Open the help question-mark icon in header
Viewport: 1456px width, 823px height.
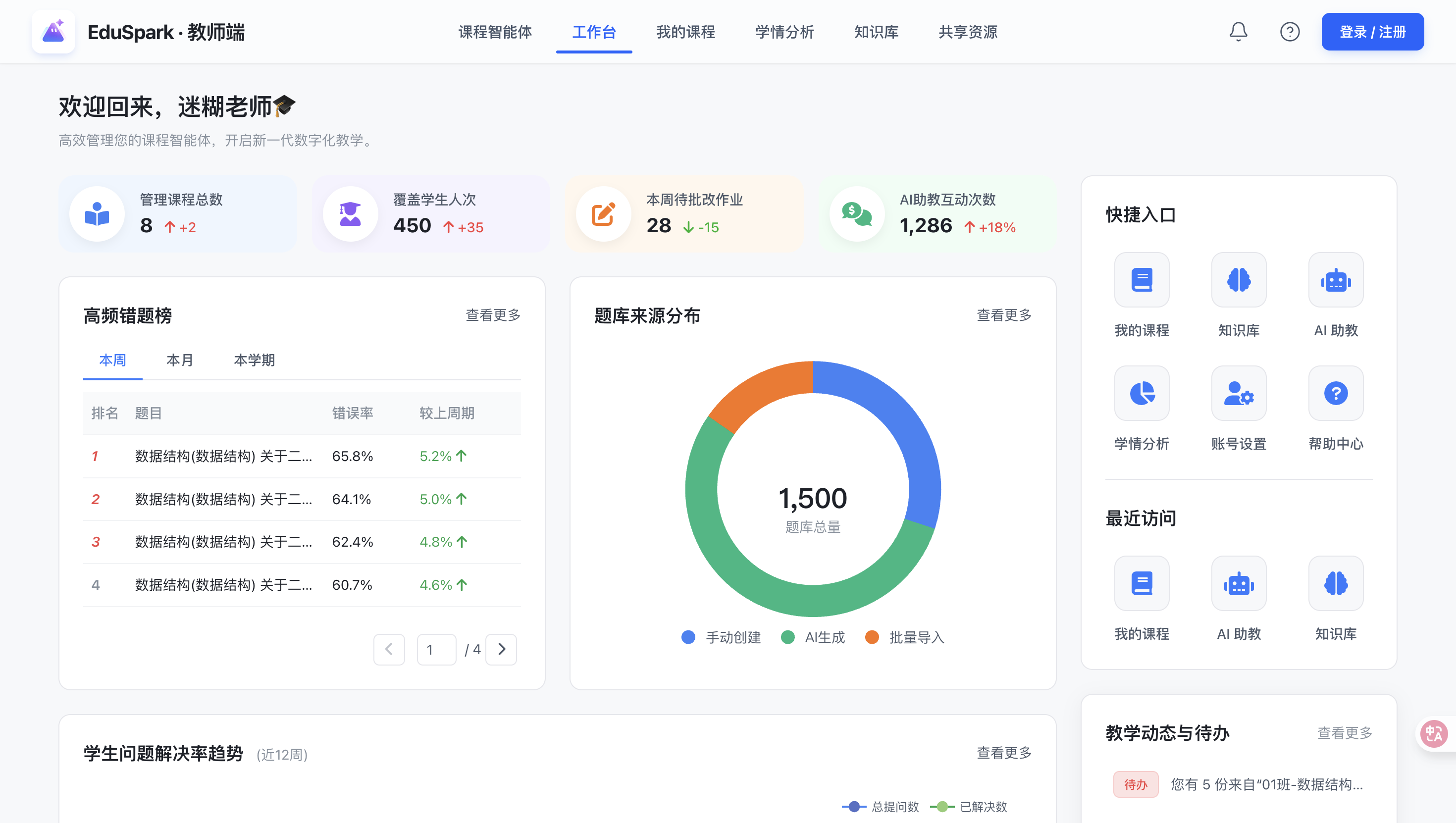click(x=1289, y=32)
